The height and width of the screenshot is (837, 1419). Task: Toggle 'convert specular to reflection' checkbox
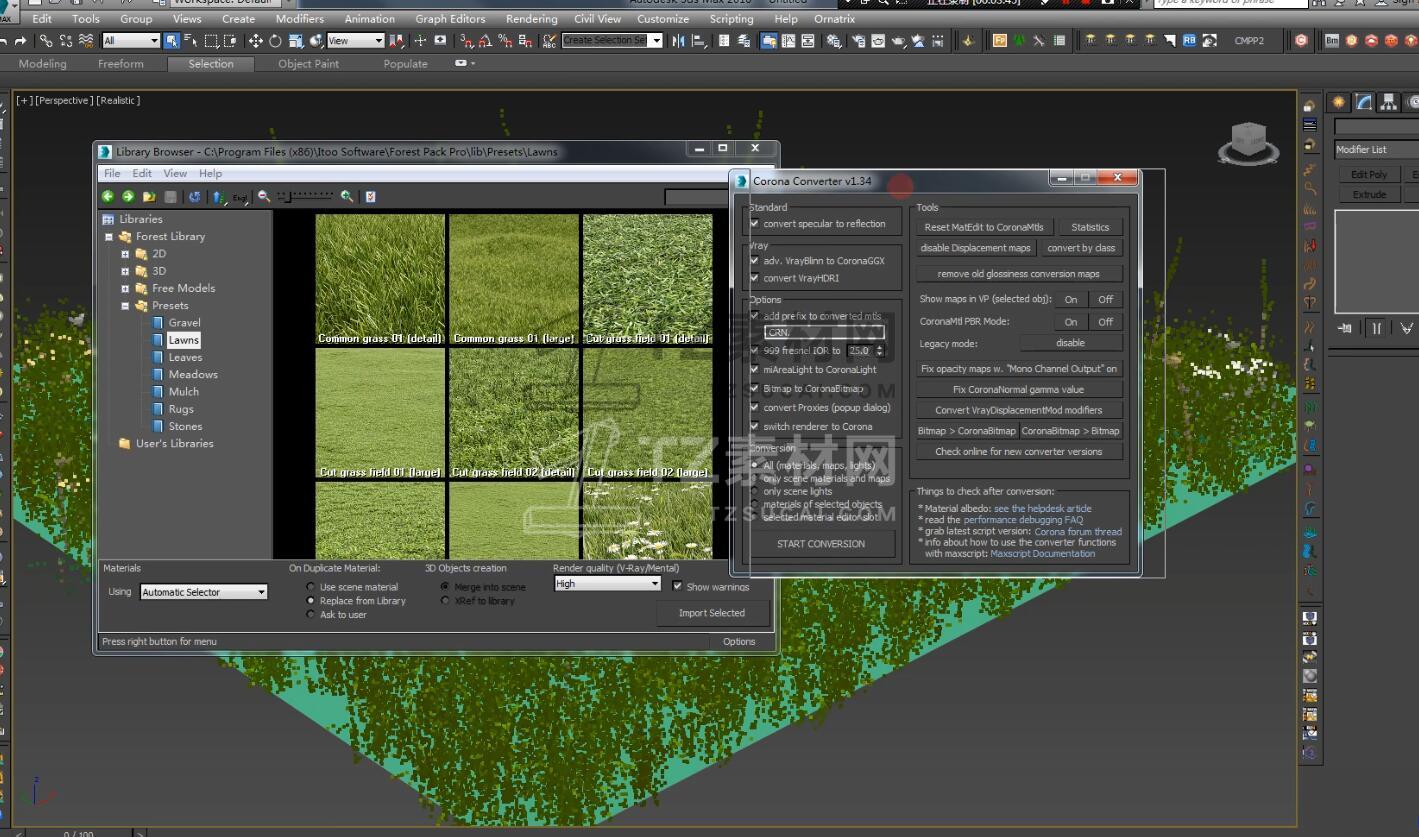(x=755, y=224)
